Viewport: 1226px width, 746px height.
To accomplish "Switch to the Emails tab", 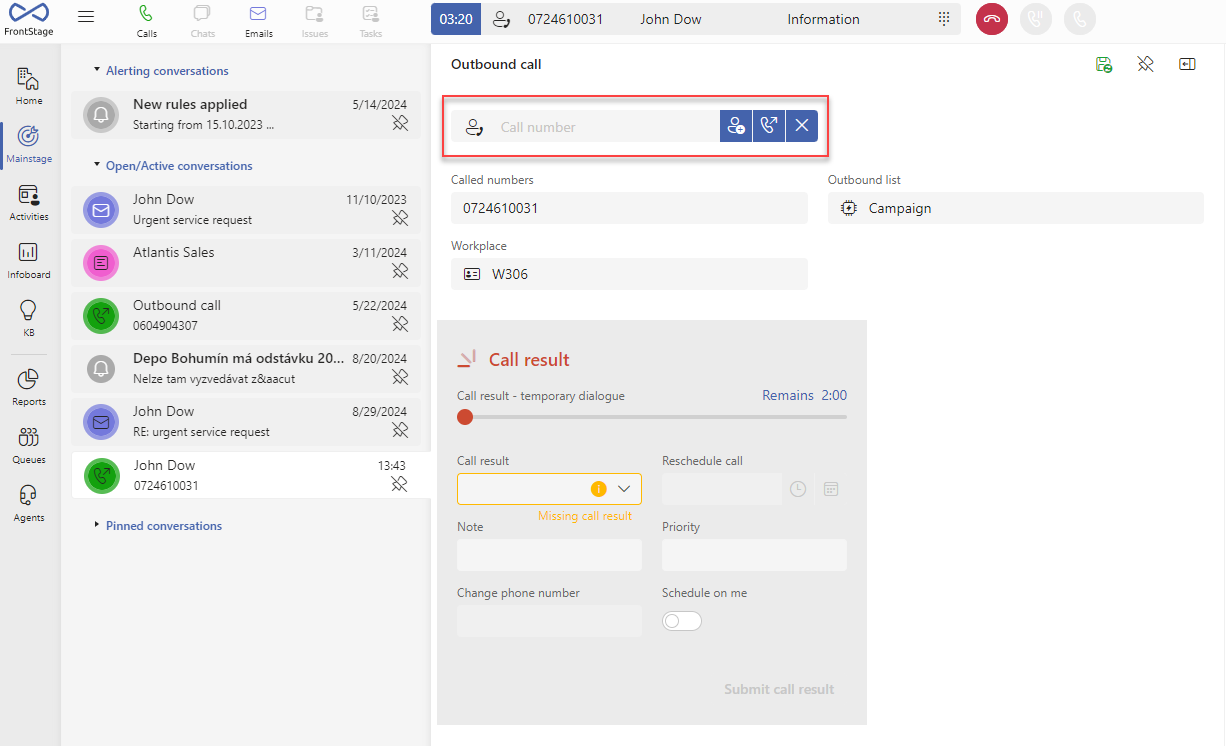I will 258,21.
